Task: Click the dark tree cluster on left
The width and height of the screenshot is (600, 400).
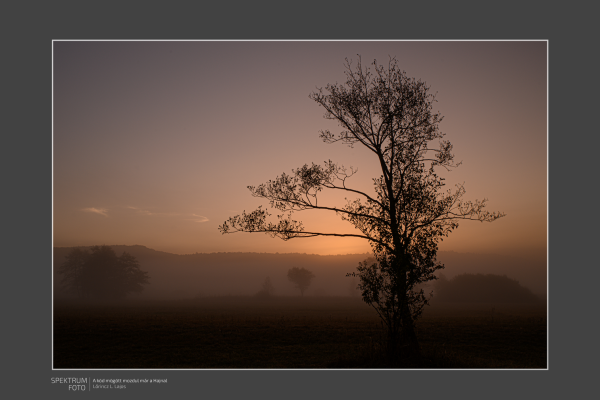Action: click(x=102, y=271)
